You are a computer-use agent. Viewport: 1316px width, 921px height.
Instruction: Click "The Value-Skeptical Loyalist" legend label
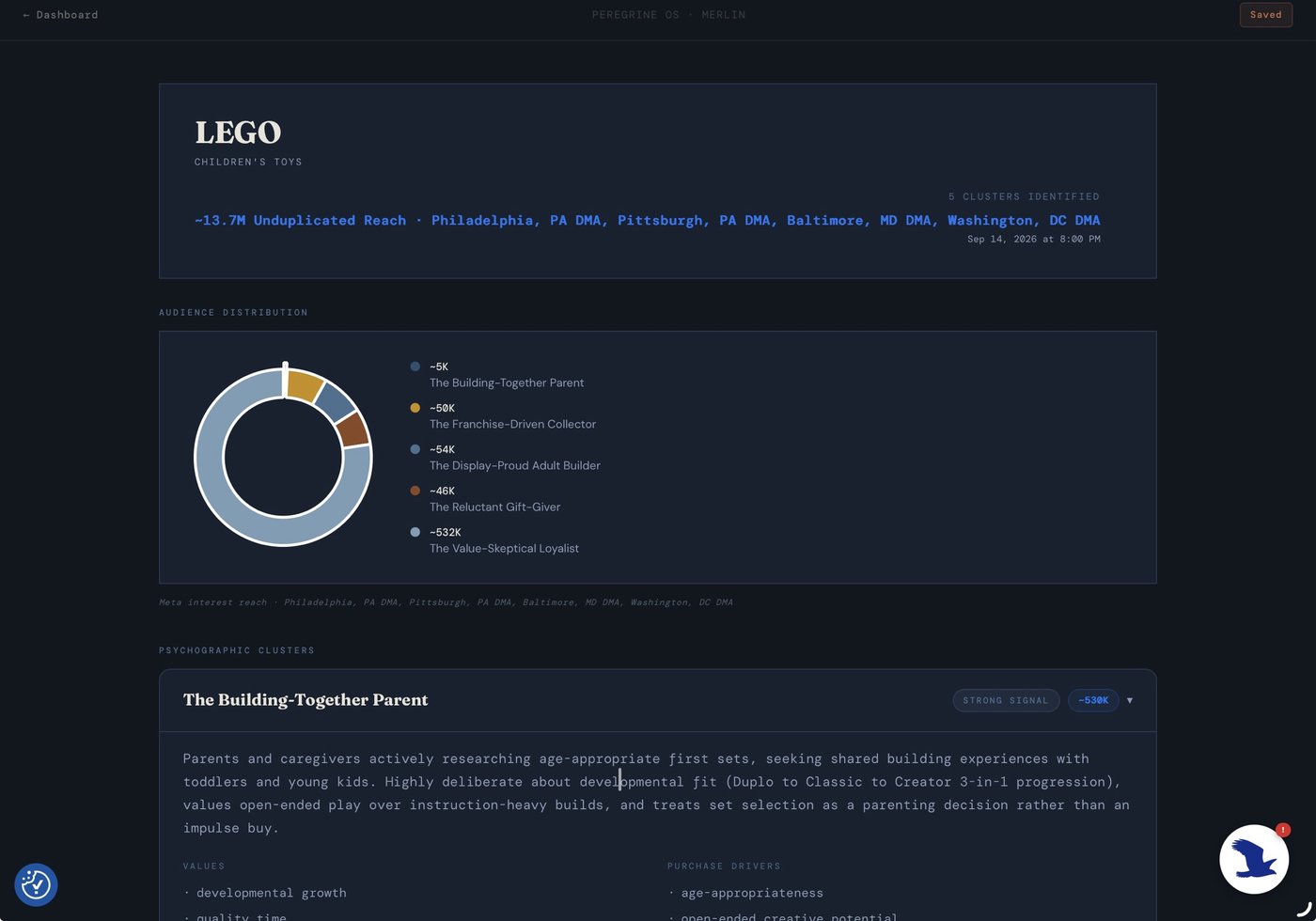[x=504, y=548]
